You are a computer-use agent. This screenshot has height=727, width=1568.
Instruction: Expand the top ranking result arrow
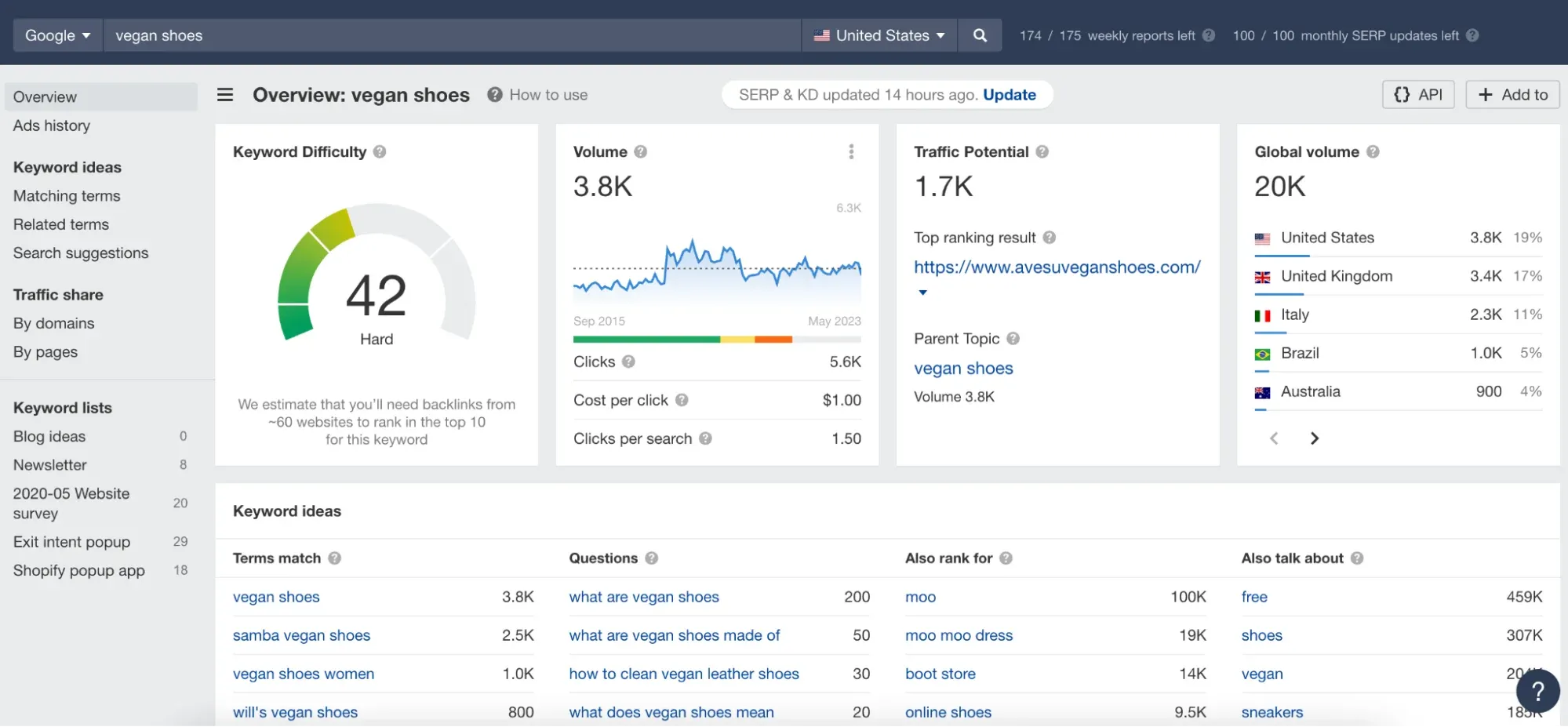[922, 293]
